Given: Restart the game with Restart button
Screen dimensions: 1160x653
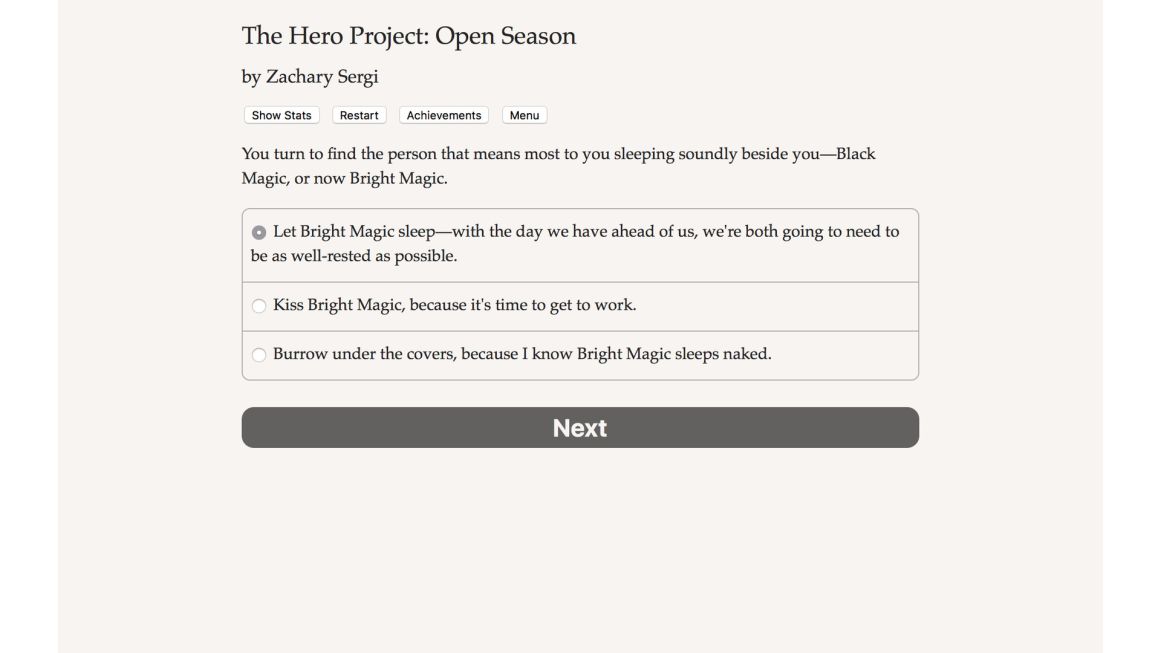Looking at the screenshot, I should (x=359, y=115).
